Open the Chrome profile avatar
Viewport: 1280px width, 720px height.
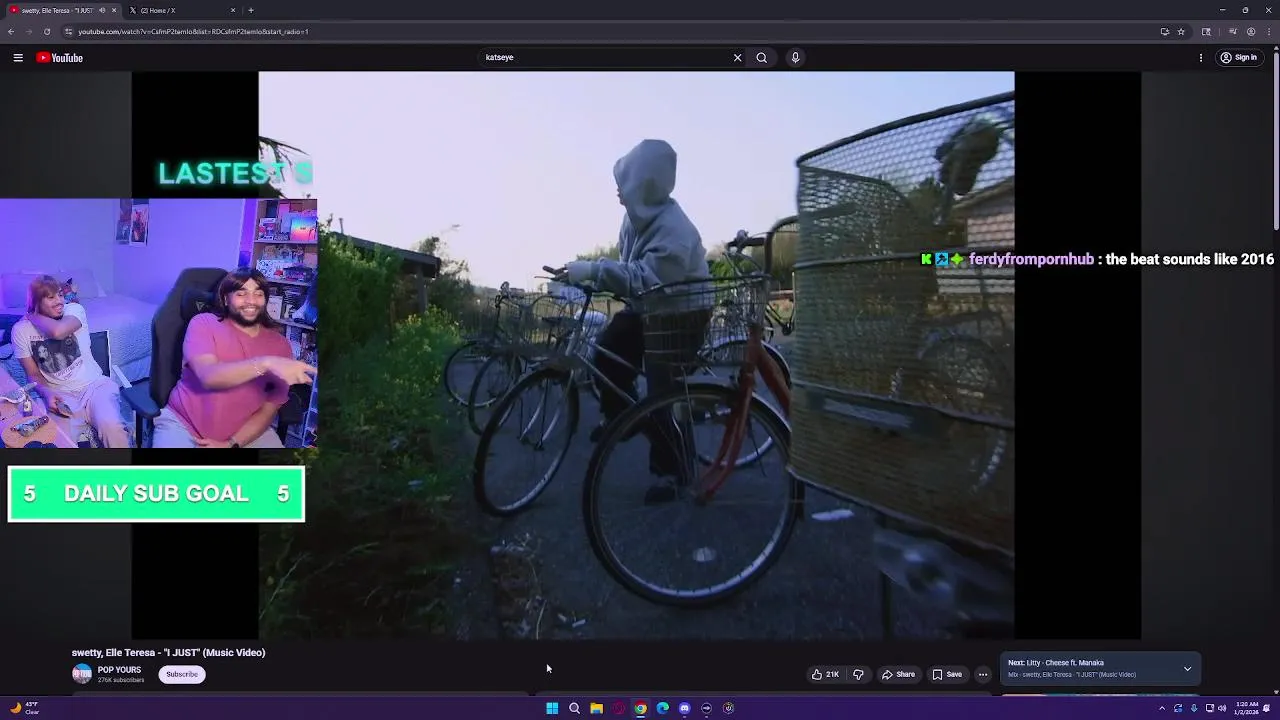(x=1251, y=32)
